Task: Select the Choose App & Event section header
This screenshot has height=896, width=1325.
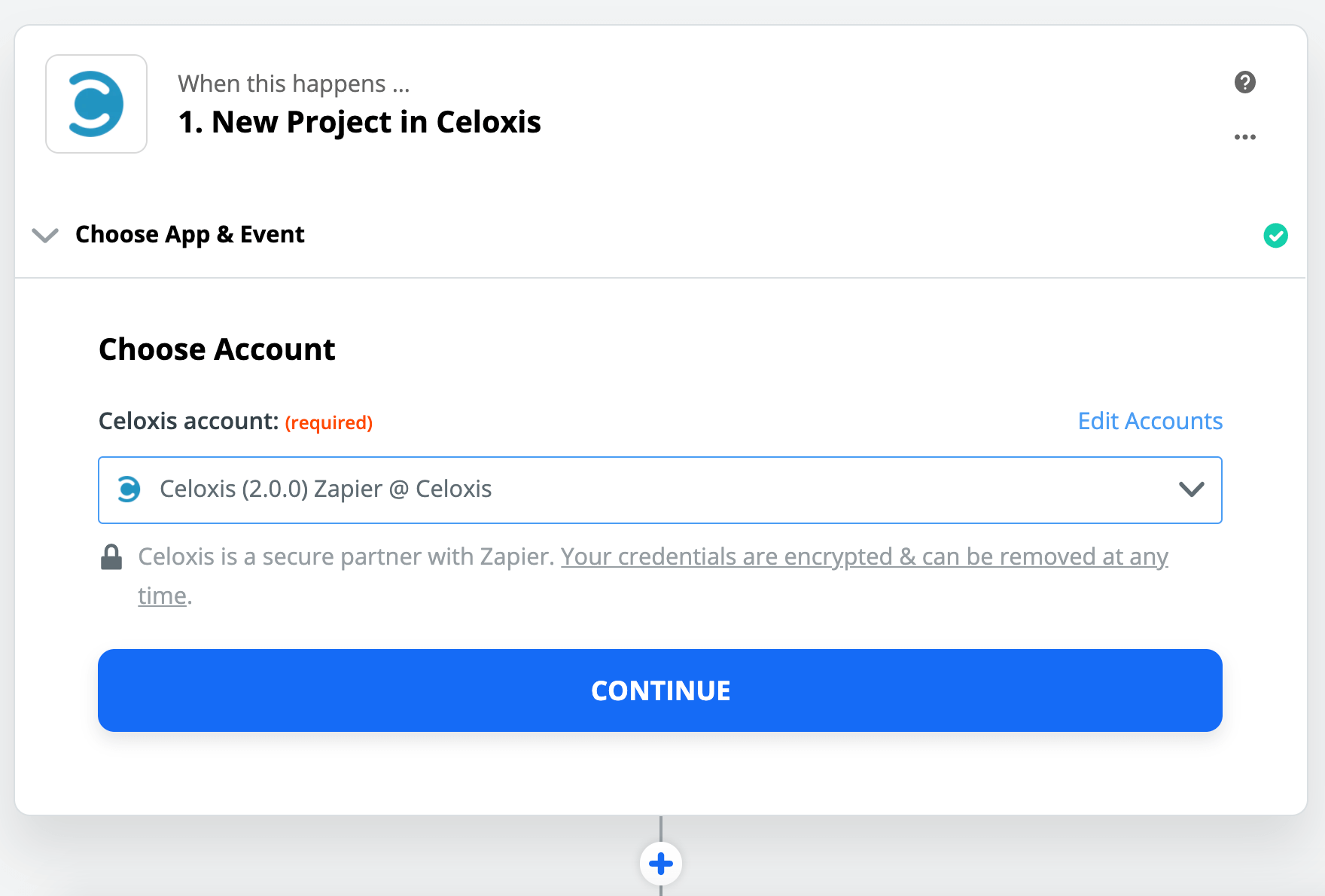Action: click(190, 235)
